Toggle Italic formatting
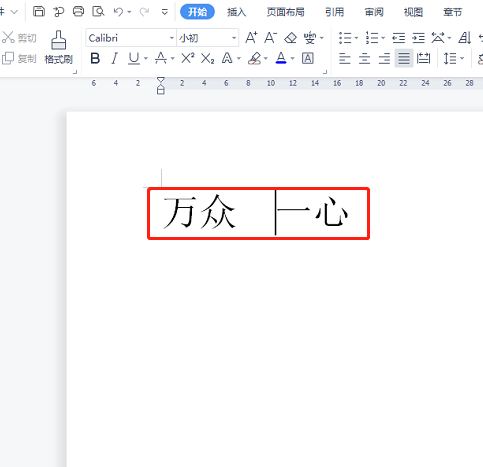The image size is (483, 467). [115, 59]
